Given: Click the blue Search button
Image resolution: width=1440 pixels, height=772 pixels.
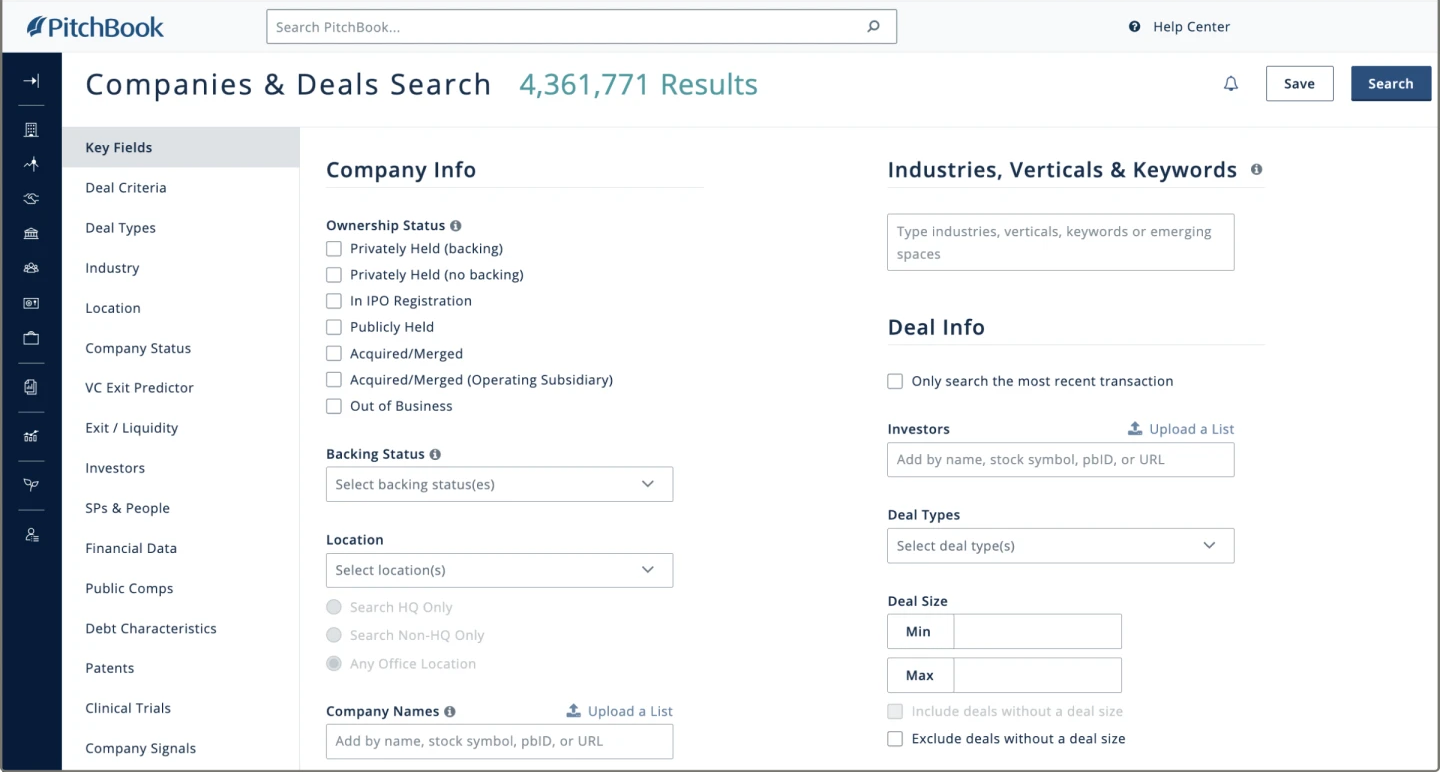Looking at the screenshot, I should click(x=1390, y=84).
